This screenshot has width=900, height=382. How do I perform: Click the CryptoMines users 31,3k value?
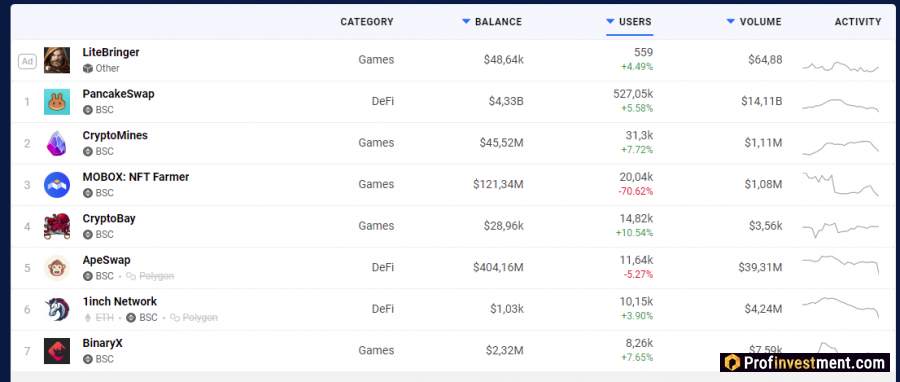tap(639, 135)
